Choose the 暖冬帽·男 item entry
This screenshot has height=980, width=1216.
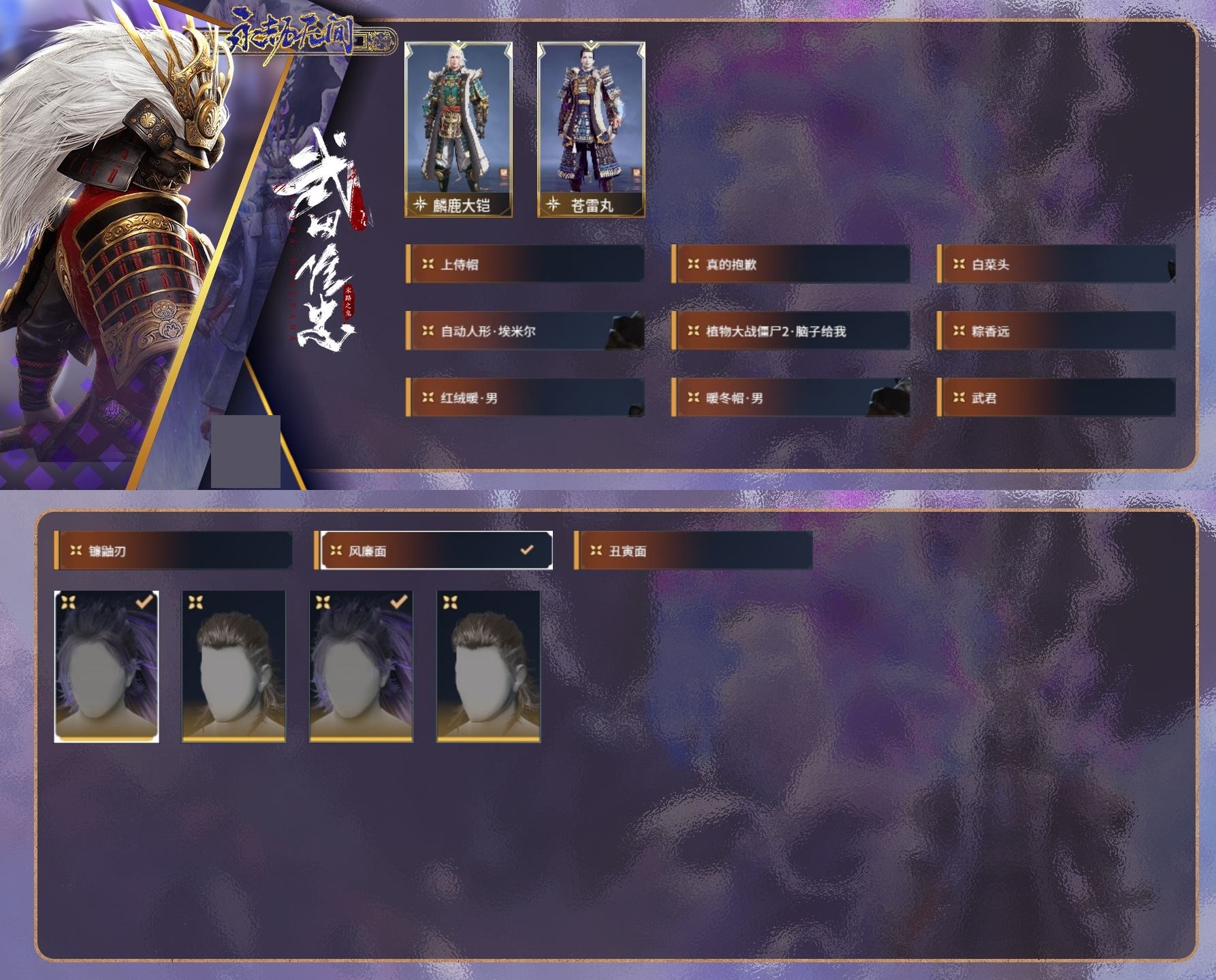[x=790, y=397]
